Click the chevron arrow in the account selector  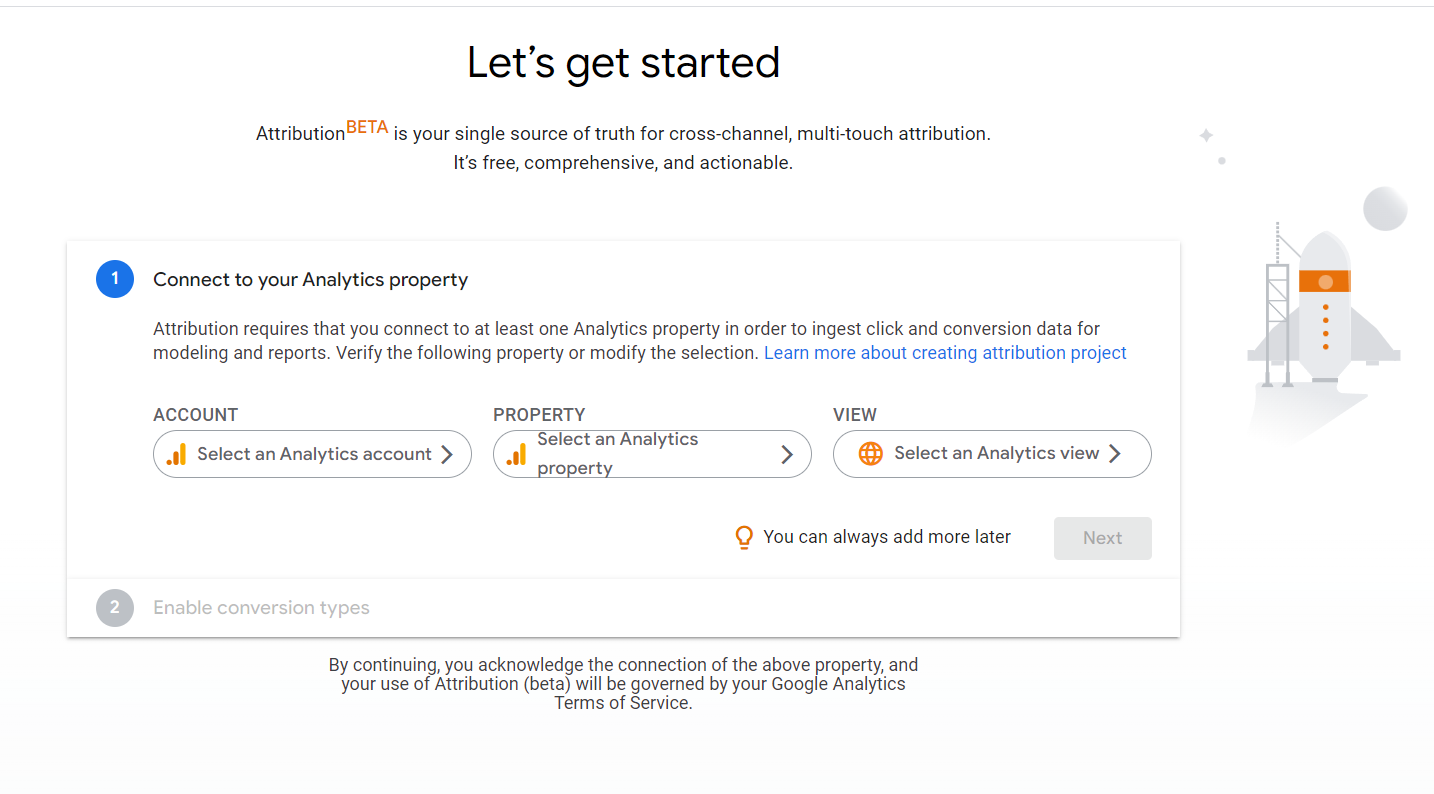click(447, 454)
